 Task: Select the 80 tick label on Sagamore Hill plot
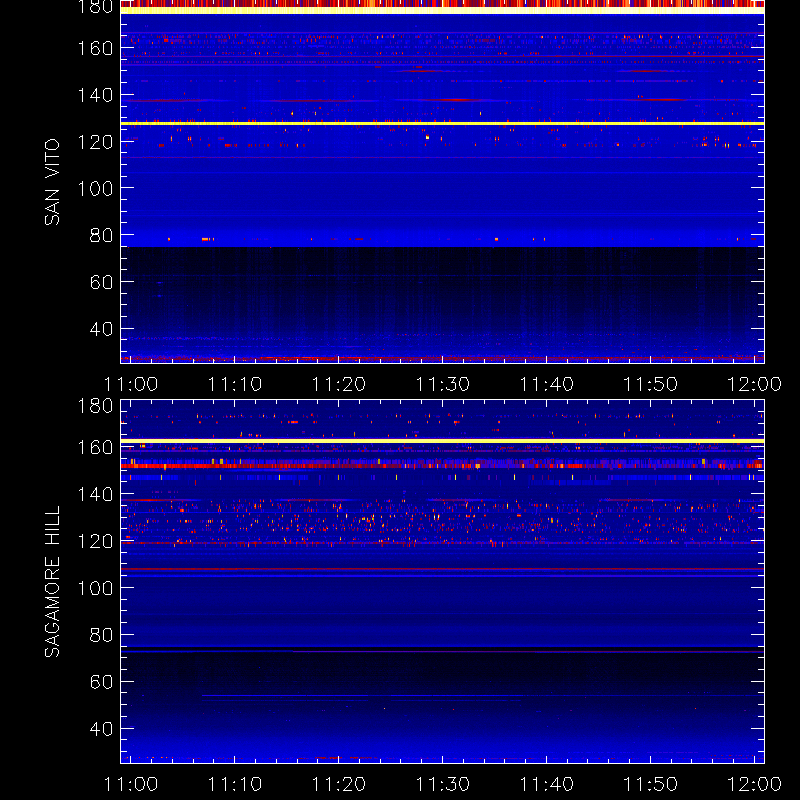[x=101, y=635]
